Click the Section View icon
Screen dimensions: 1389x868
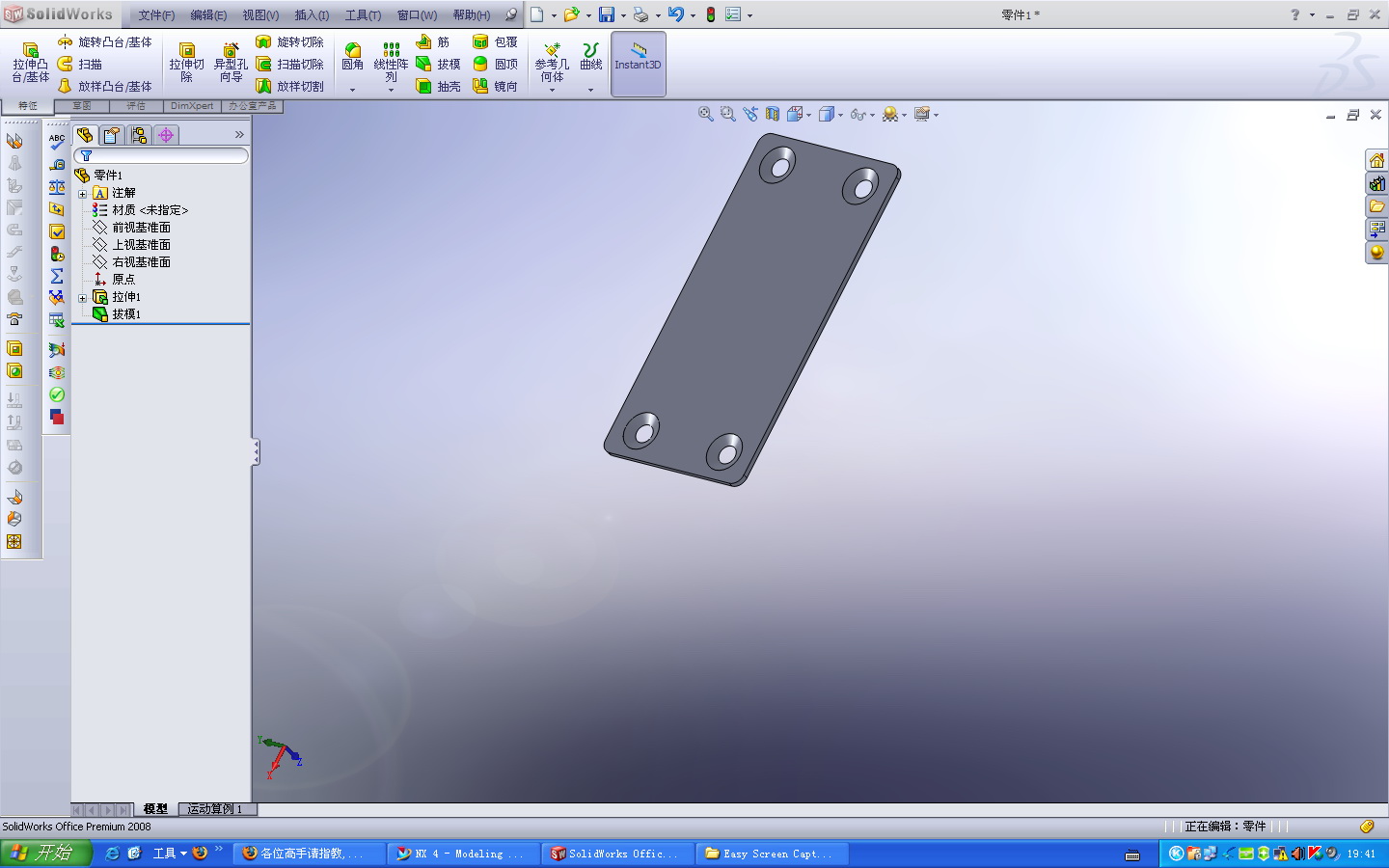click(773, 114)
